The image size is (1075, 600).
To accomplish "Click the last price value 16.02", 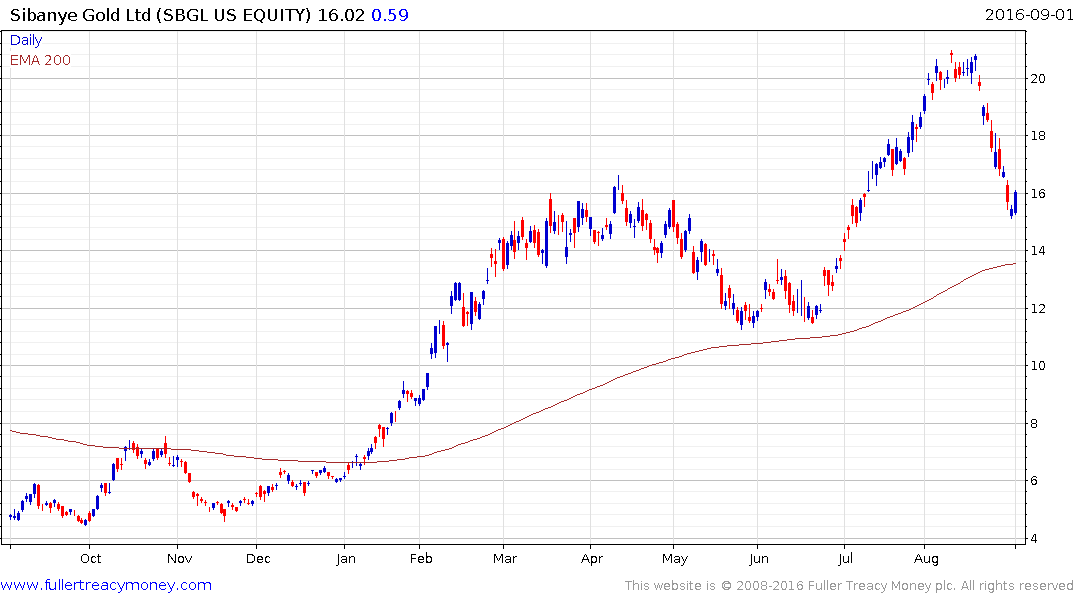I will click(x=341, y=15).
